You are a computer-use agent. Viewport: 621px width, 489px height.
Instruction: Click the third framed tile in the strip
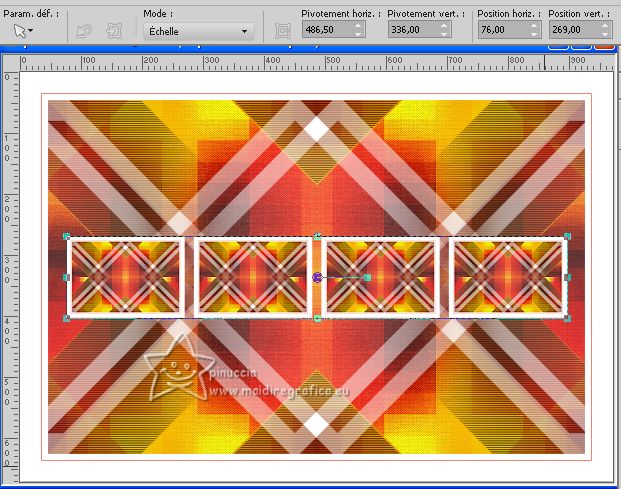click(x=381, y=278)
